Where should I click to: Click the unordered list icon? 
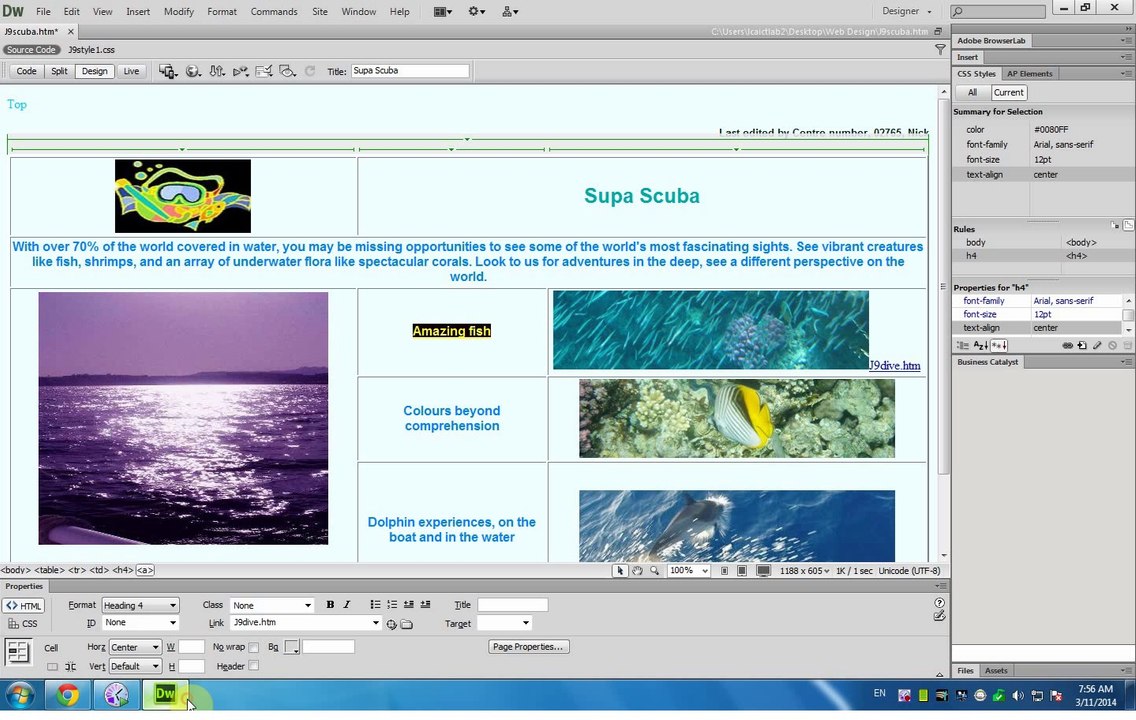point(375,605)
